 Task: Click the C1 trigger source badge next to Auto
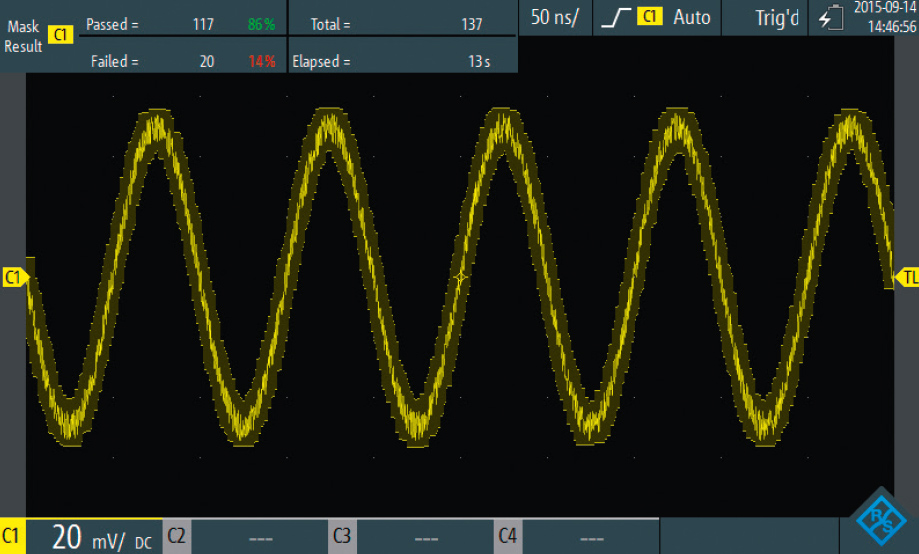point(651,17)
